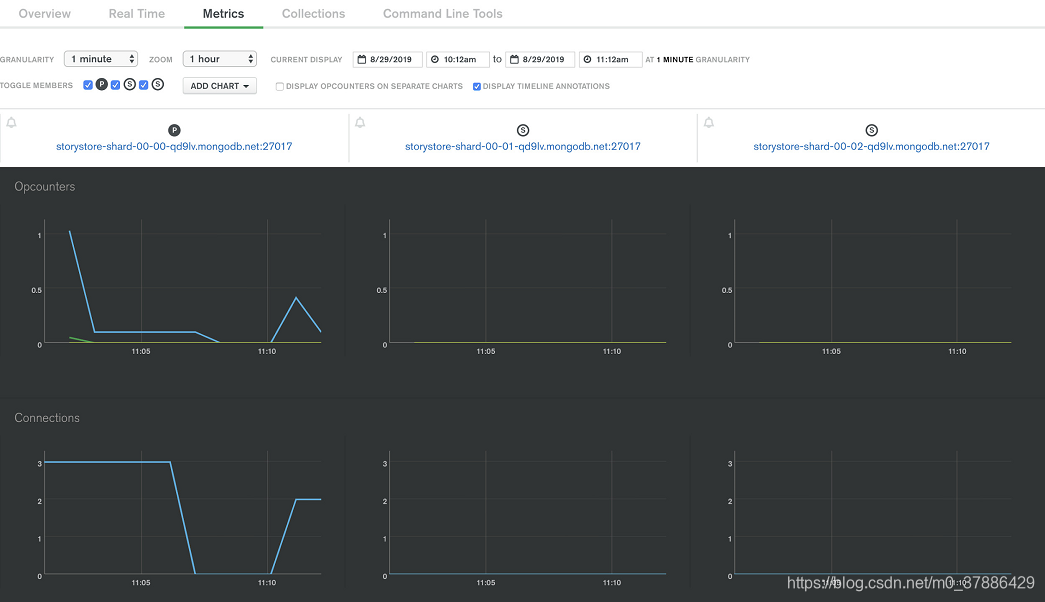This screenshot has width=1045, height=602.
Task: Enable Display Opcounters on Separate Charts
Action: (x=280, y=86)
